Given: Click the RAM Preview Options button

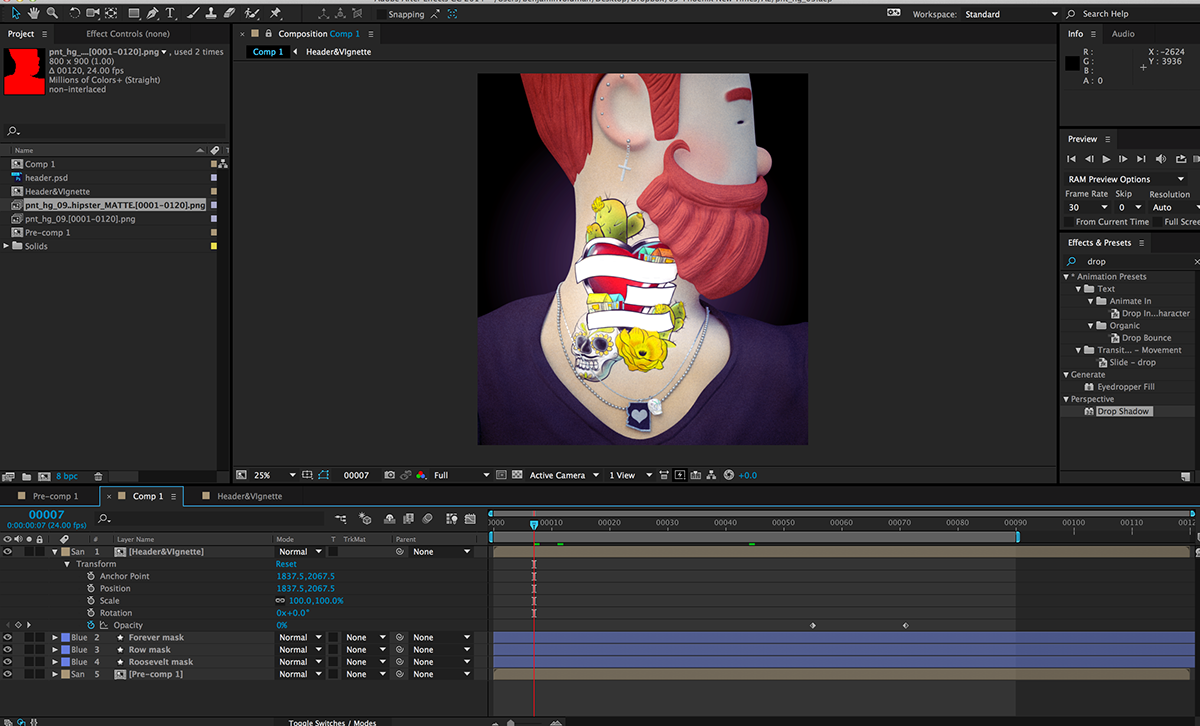Looking at the screenshot, I should (1127, 180).
